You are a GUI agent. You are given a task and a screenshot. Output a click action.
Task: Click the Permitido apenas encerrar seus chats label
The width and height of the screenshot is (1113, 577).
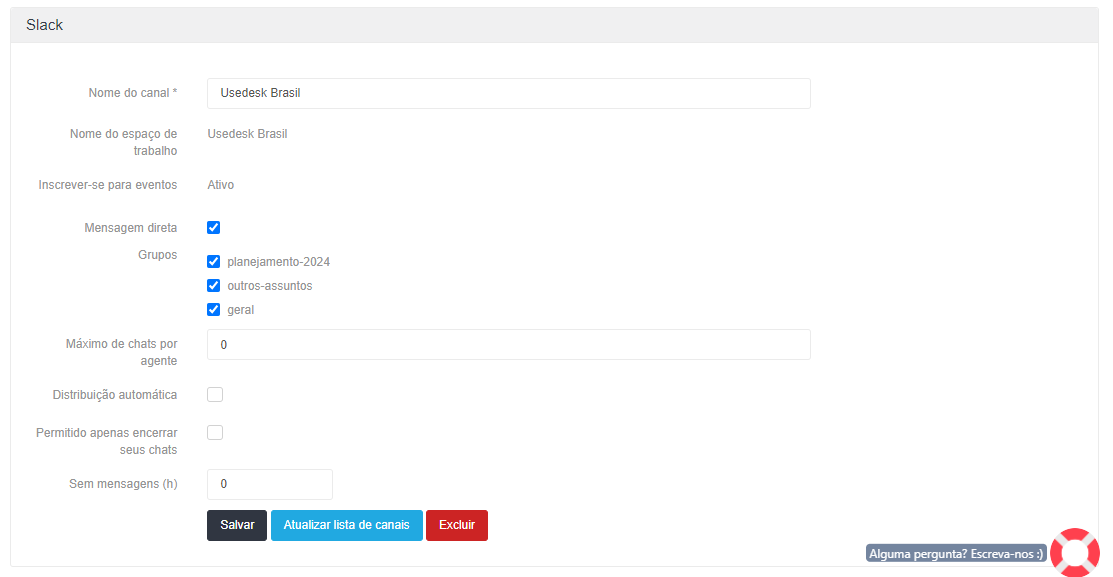(106, 441)
